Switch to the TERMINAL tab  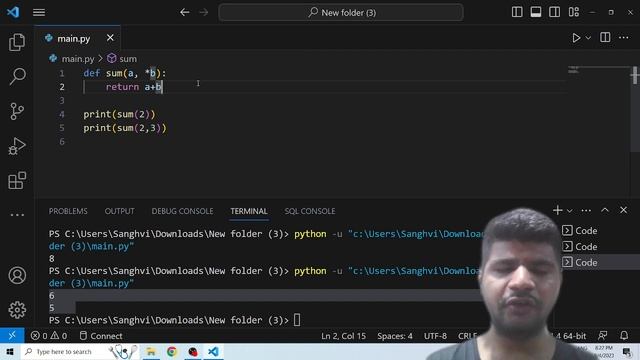point(249,211)
